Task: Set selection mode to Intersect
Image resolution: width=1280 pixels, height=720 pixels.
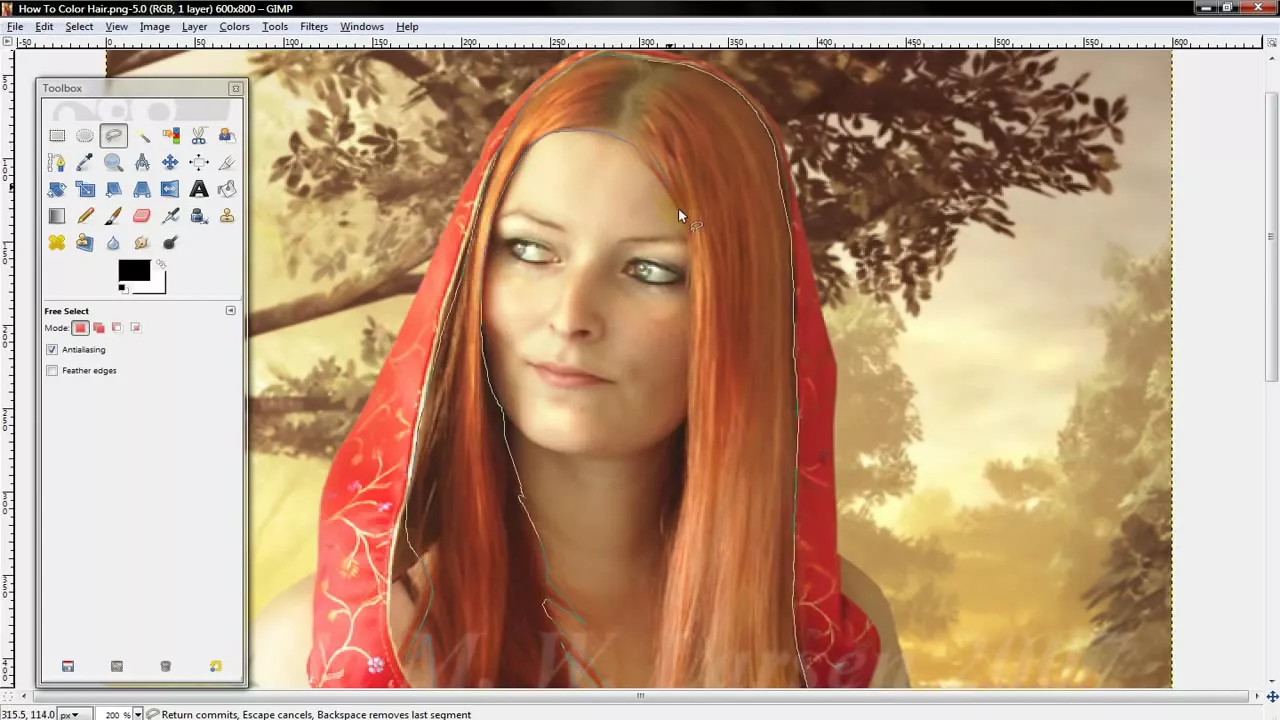Action: click(136, 328)
